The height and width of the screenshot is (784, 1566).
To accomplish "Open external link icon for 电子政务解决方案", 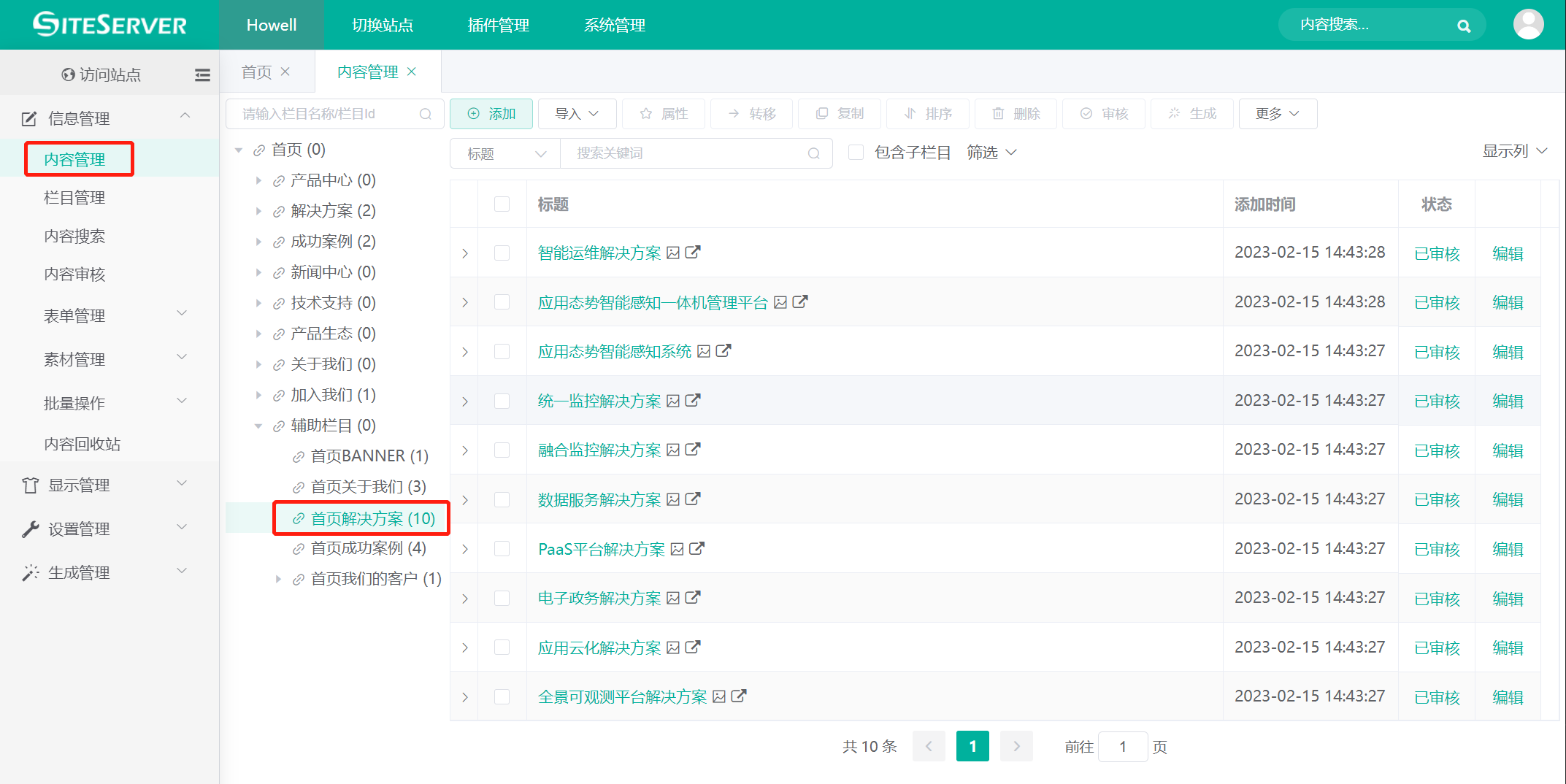I will 693,597.
